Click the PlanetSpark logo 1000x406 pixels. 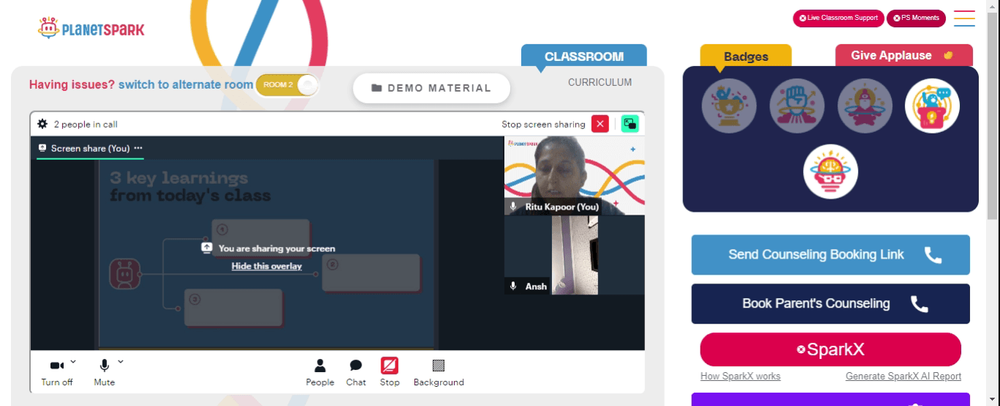pyautogui.click(x=91, y=28)
